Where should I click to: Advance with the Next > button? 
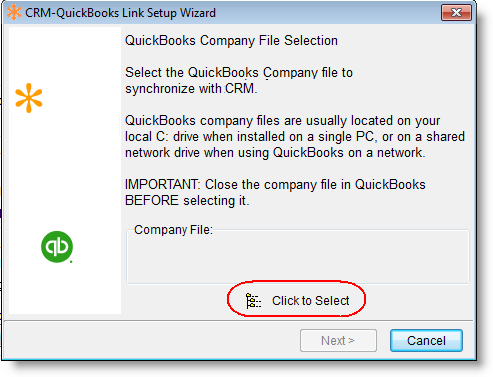(x=338, y=341)
